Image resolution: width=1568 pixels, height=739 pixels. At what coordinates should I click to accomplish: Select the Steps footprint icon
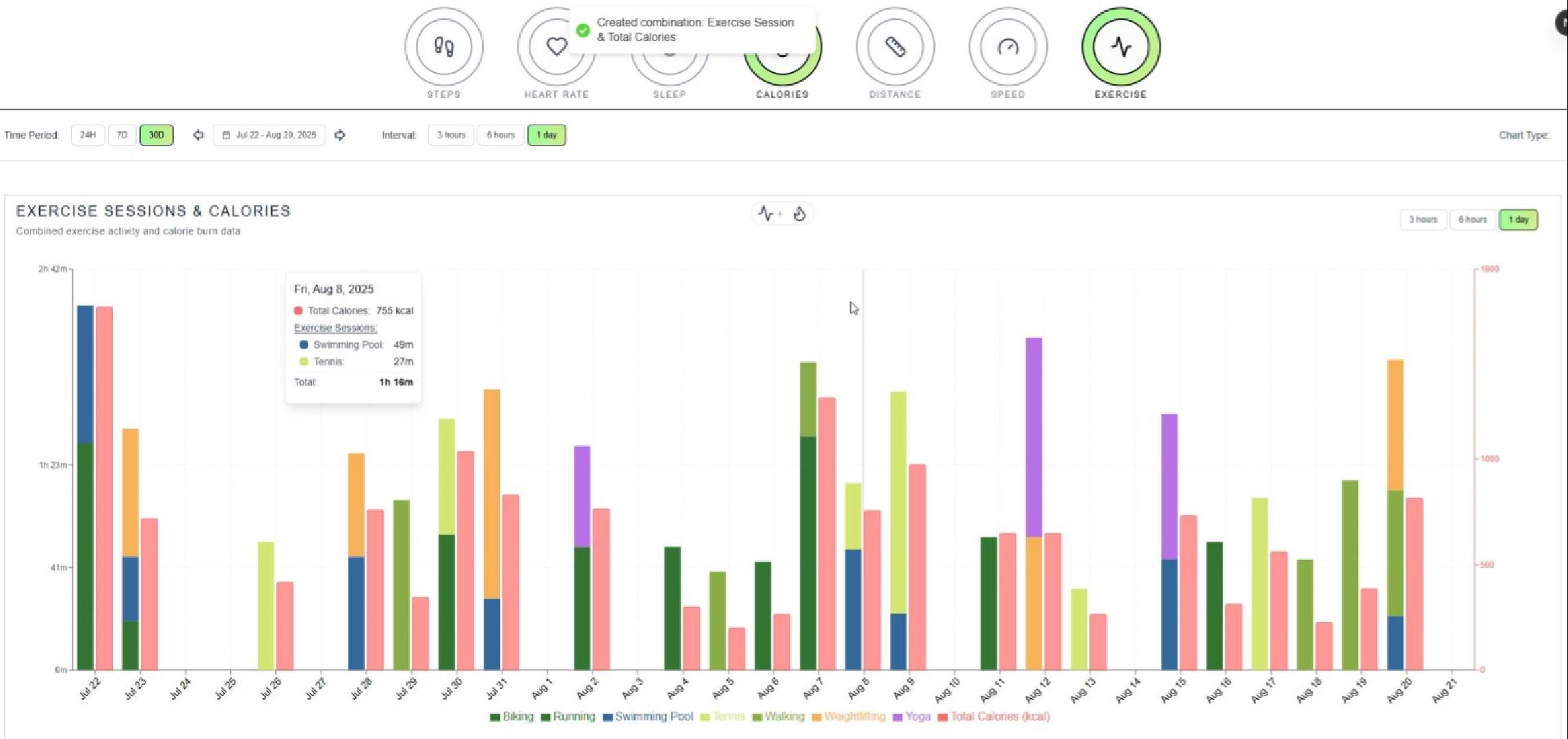pos(443,47)
